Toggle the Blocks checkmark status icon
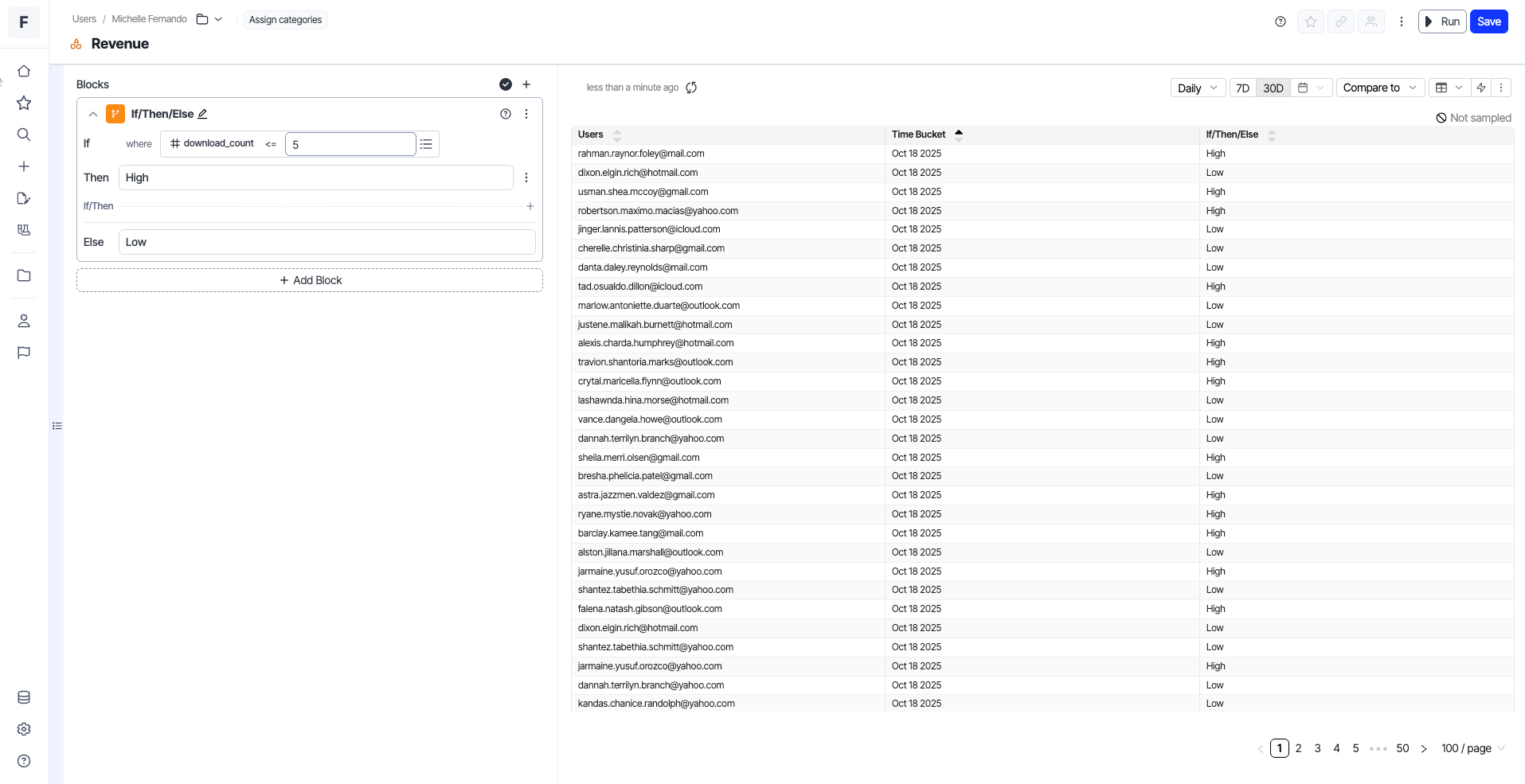 [x=505, y=84]
